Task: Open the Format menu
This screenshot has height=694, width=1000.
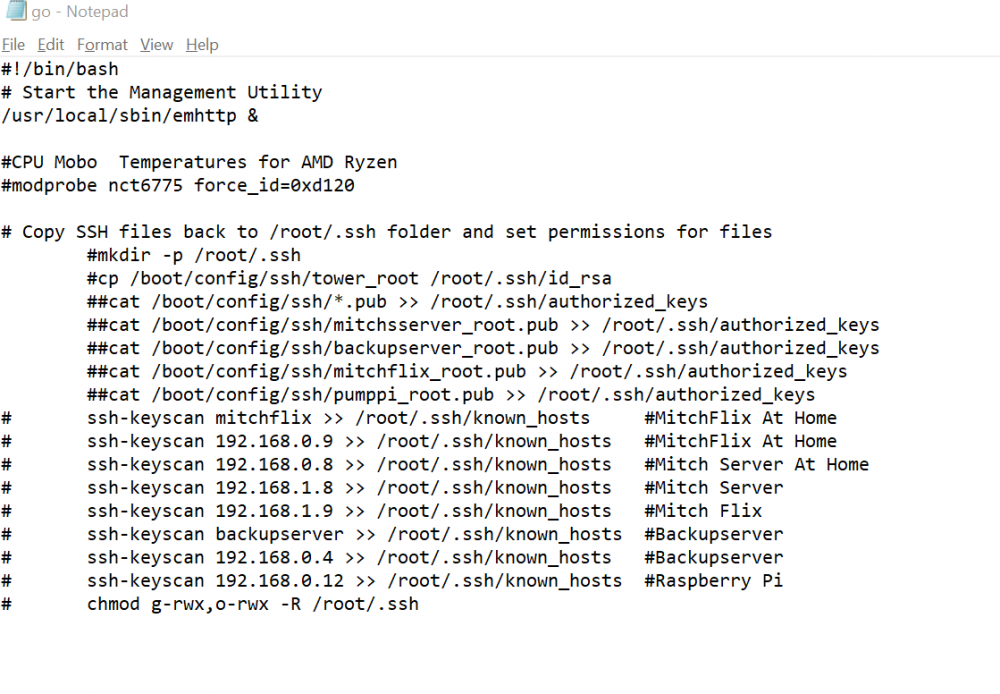Action: point(102,45)
